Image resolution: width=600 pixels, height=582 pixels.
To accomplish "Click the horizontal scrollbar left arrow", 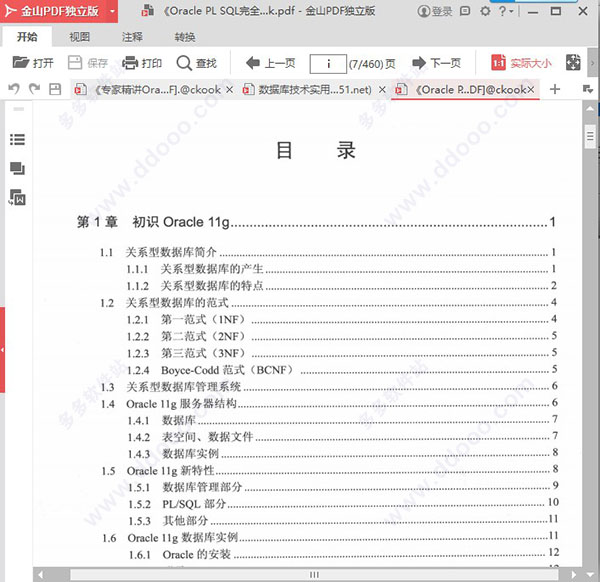I will [x=41, y=574].
